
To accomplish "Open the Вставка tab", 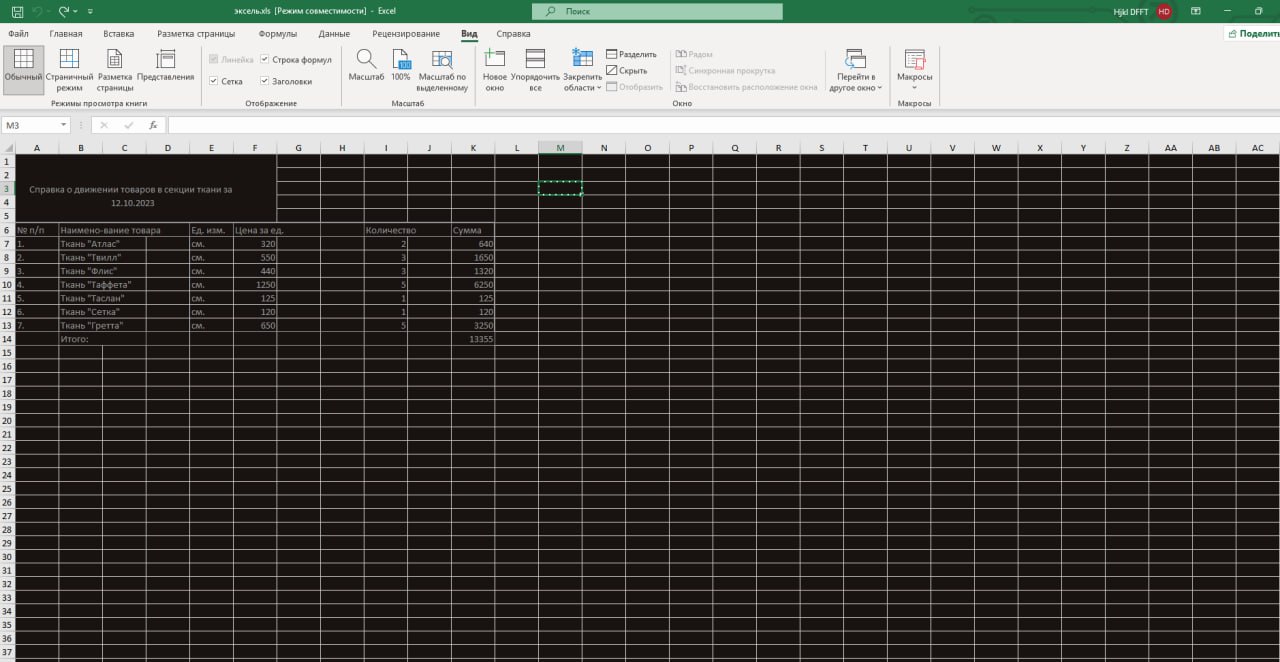I will click(119, 34).
